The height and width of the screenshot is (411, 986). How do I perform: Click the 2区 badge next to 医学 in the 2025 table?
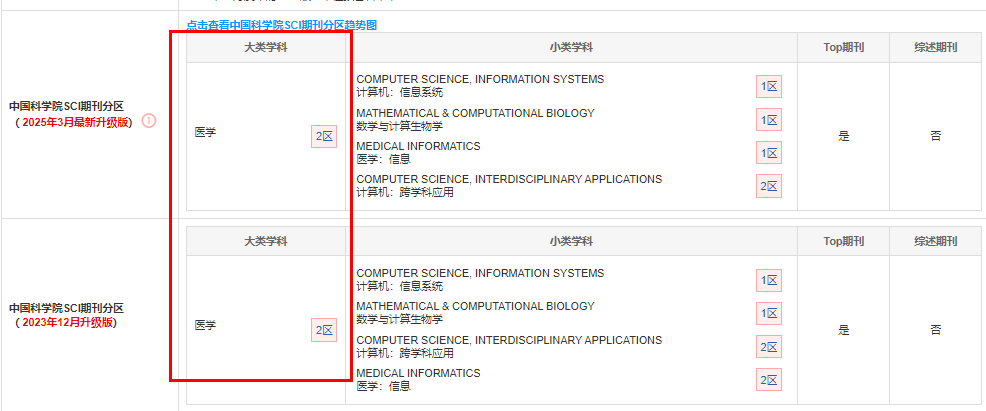pos(324,136)
